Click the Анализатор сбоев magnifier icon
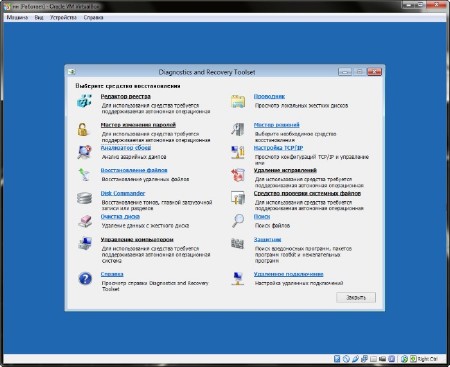This screenshot has width=450, height=367. click(84, 152)
